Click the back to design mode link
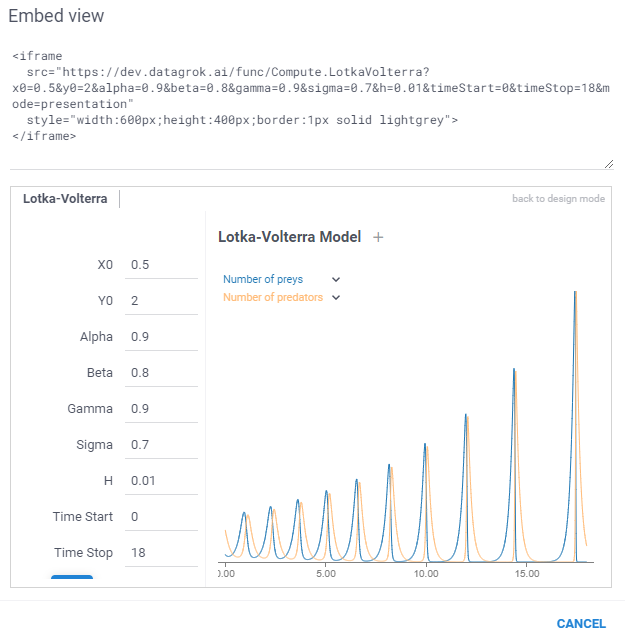625x643 pixels. coord(558,199)
